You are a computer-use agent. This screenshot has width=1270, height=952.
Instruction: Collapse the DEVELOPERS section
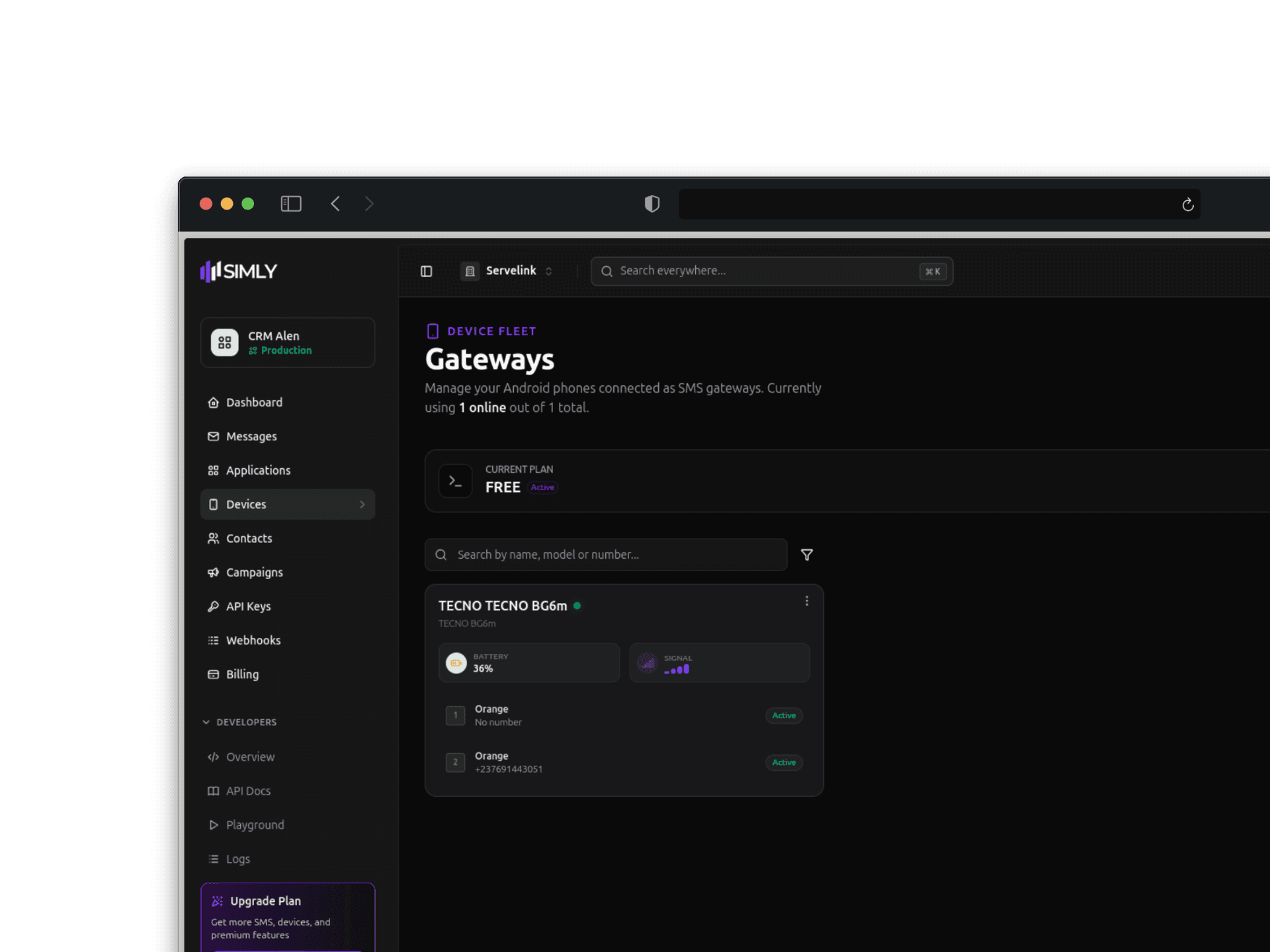click(206, 722)
